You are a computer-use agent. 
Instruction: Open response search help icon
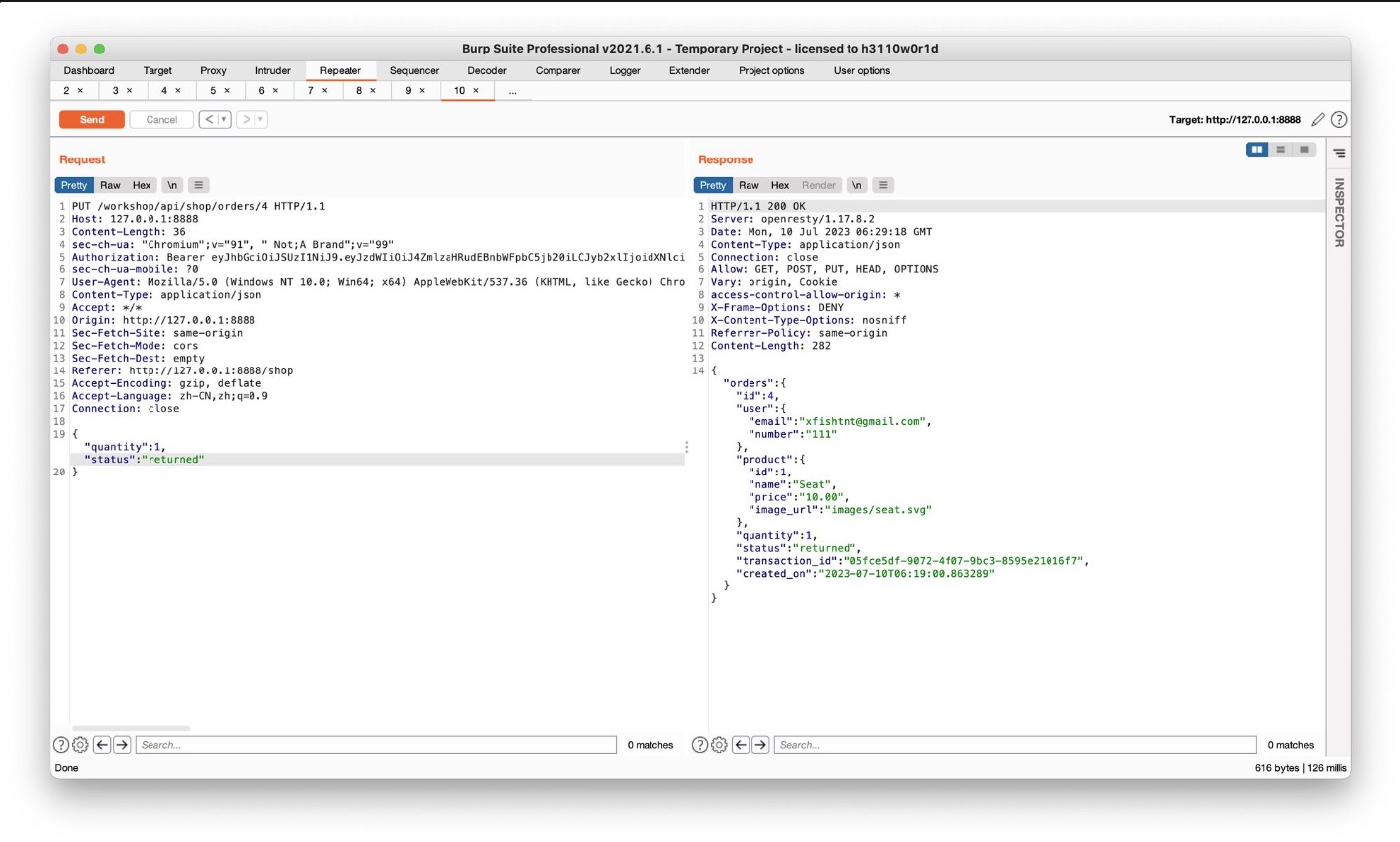click(x=700, y=745)
